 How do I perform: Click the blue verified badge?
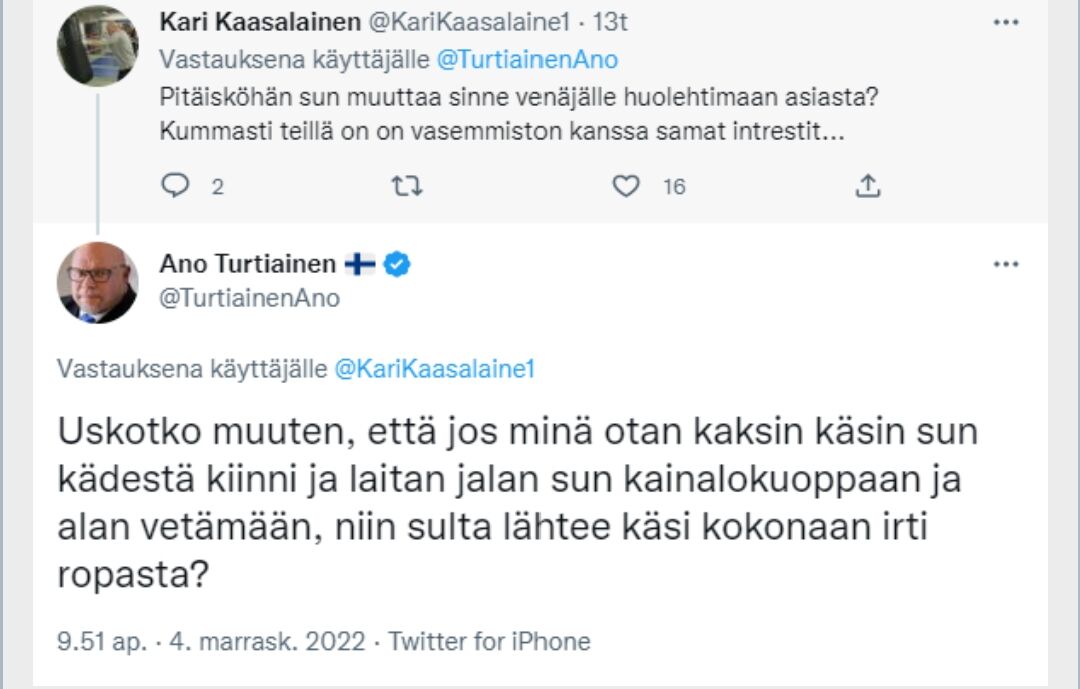coord(397,264)
